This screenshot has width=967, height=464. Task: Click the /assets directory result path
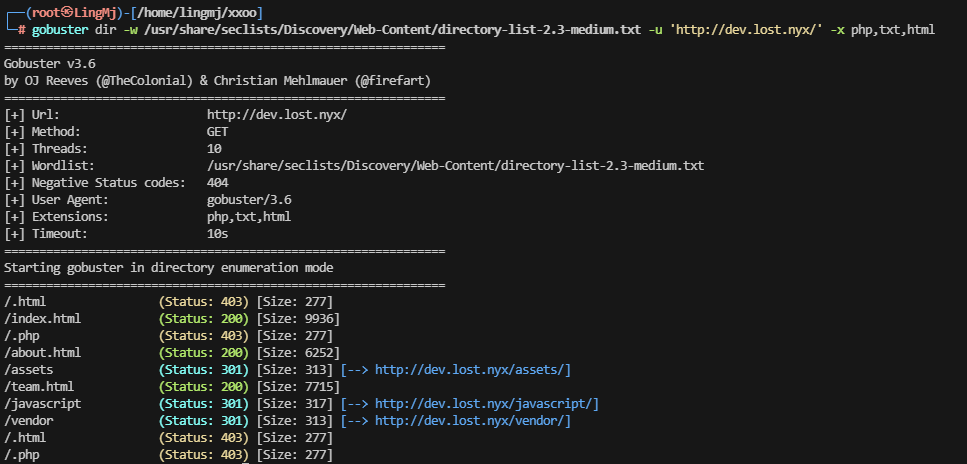[x=29, y=370]
